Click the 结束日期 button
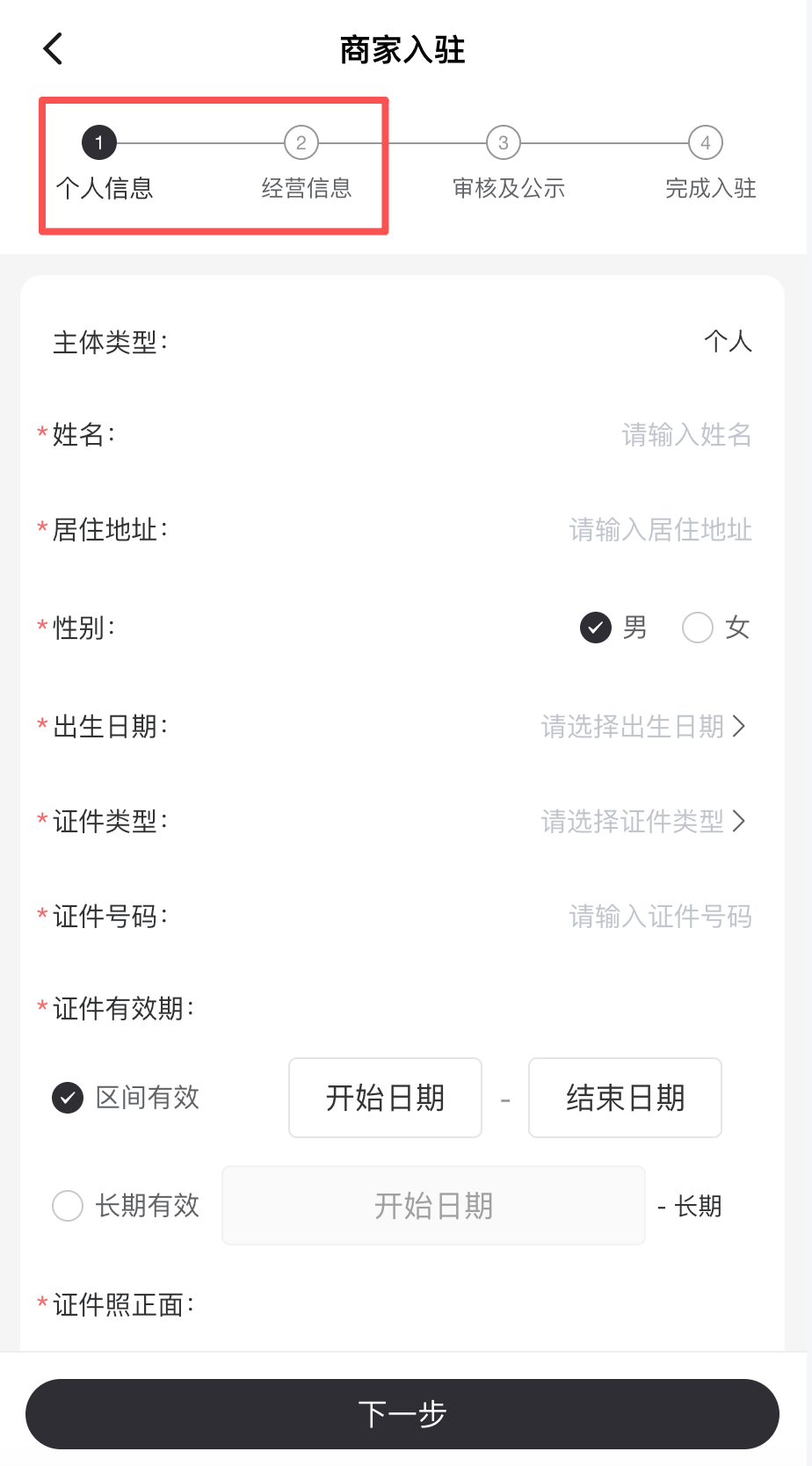Image resolution: width=812 pixels, height=1466 pixels. click(x=625, y=1098)
